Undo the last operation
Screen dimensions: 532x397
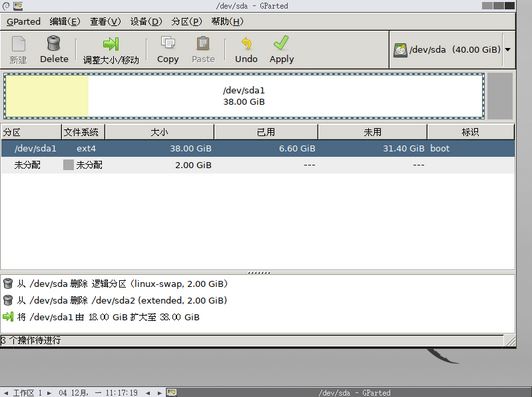(x=246, y=50)
